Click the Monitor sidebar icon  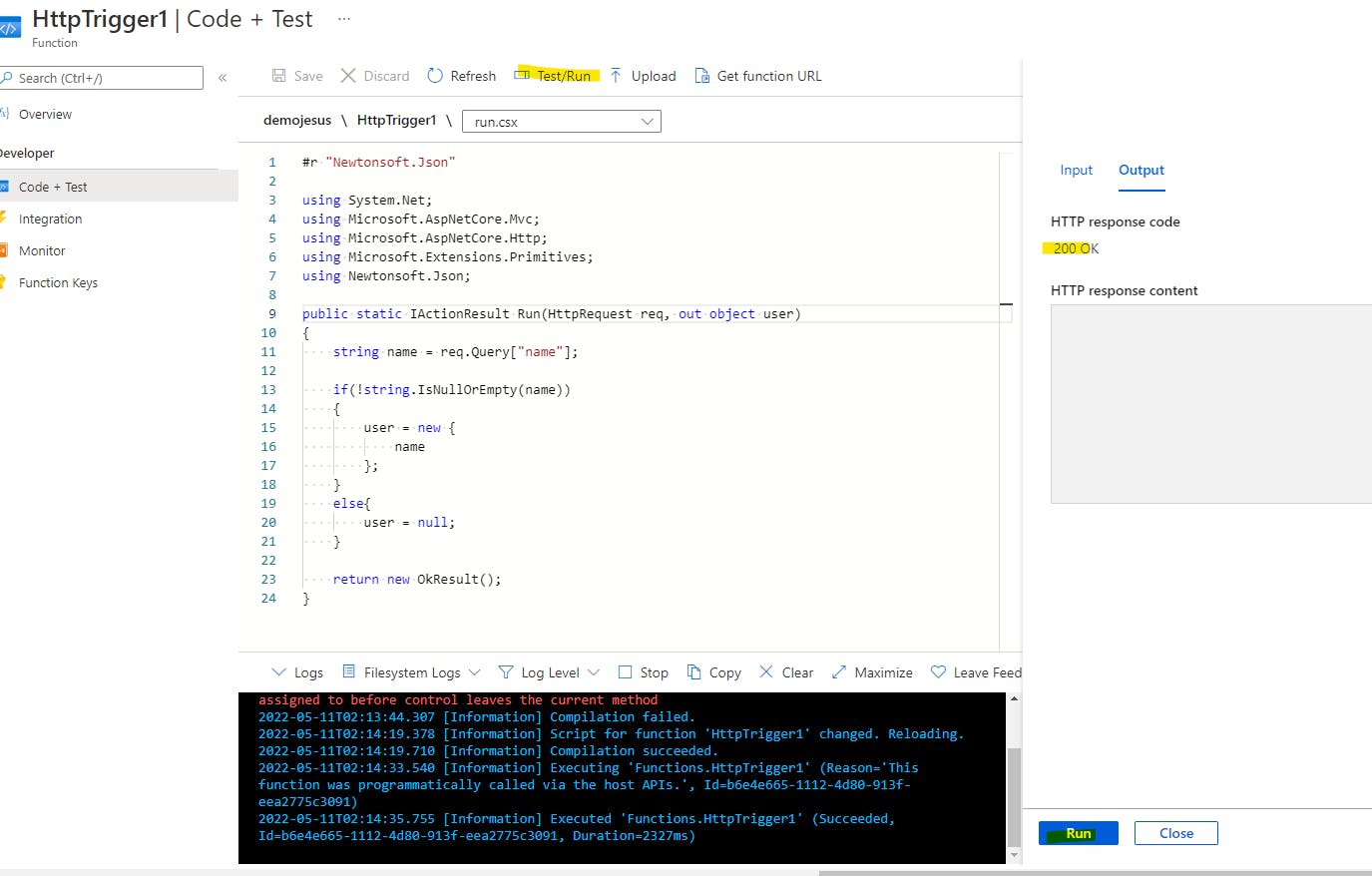pyautogui.click(x=4, y=250)
